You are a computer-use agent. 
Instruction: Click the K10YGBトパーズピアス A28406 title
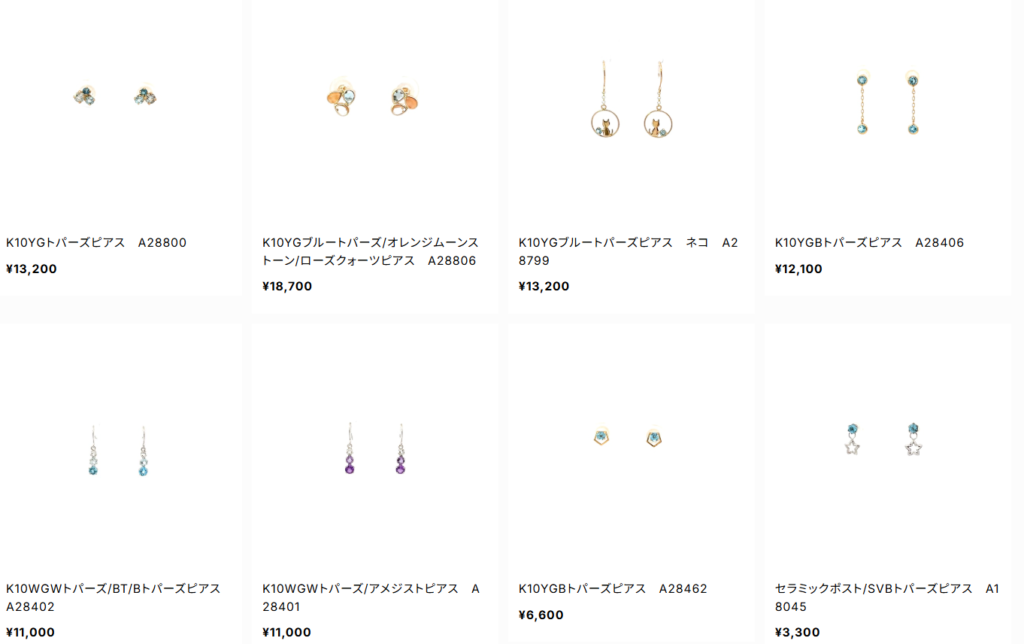[869, 242]
